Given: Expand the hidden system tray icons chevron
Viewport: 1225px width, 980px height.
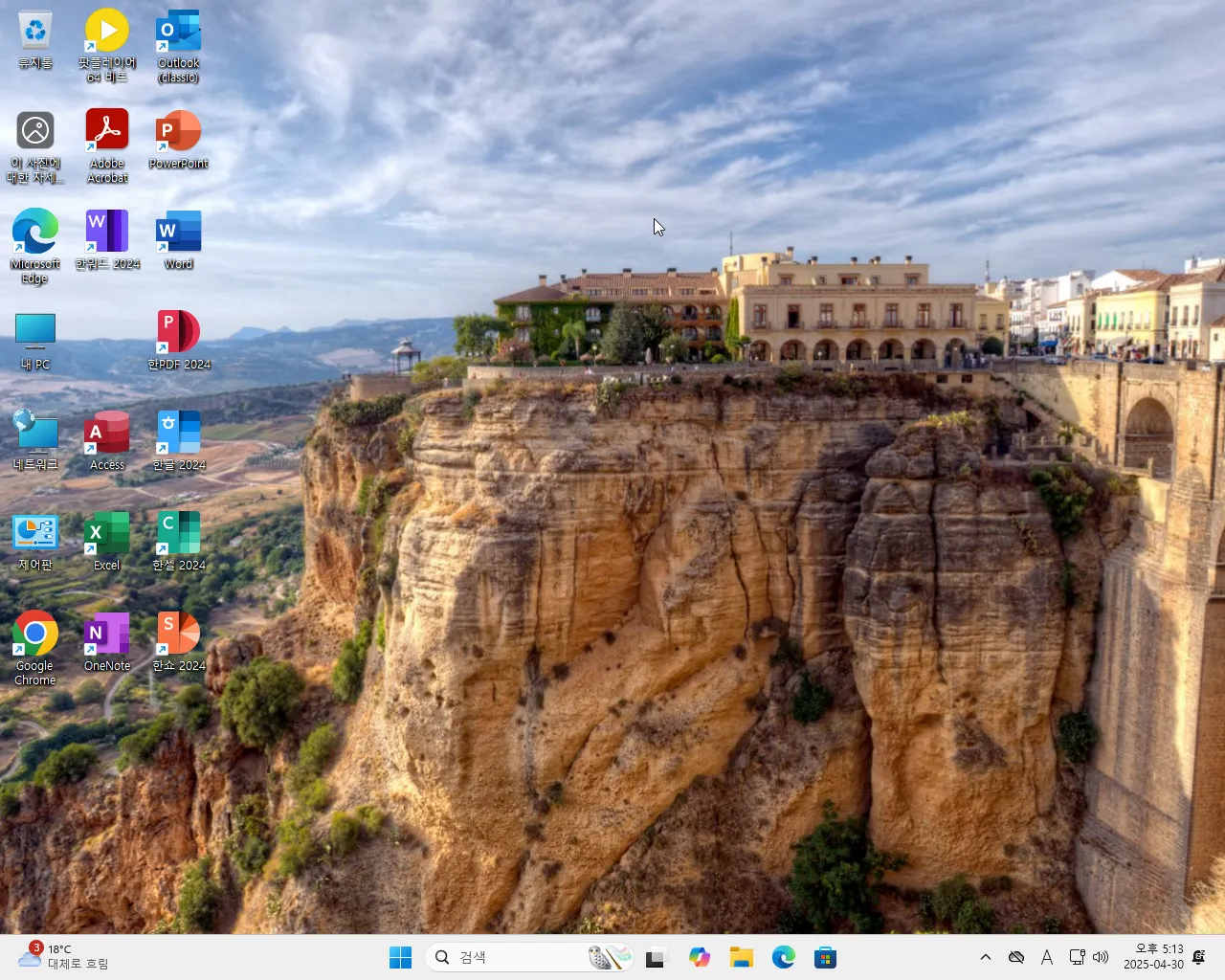Looking at the screenshot, I should 986,957.
